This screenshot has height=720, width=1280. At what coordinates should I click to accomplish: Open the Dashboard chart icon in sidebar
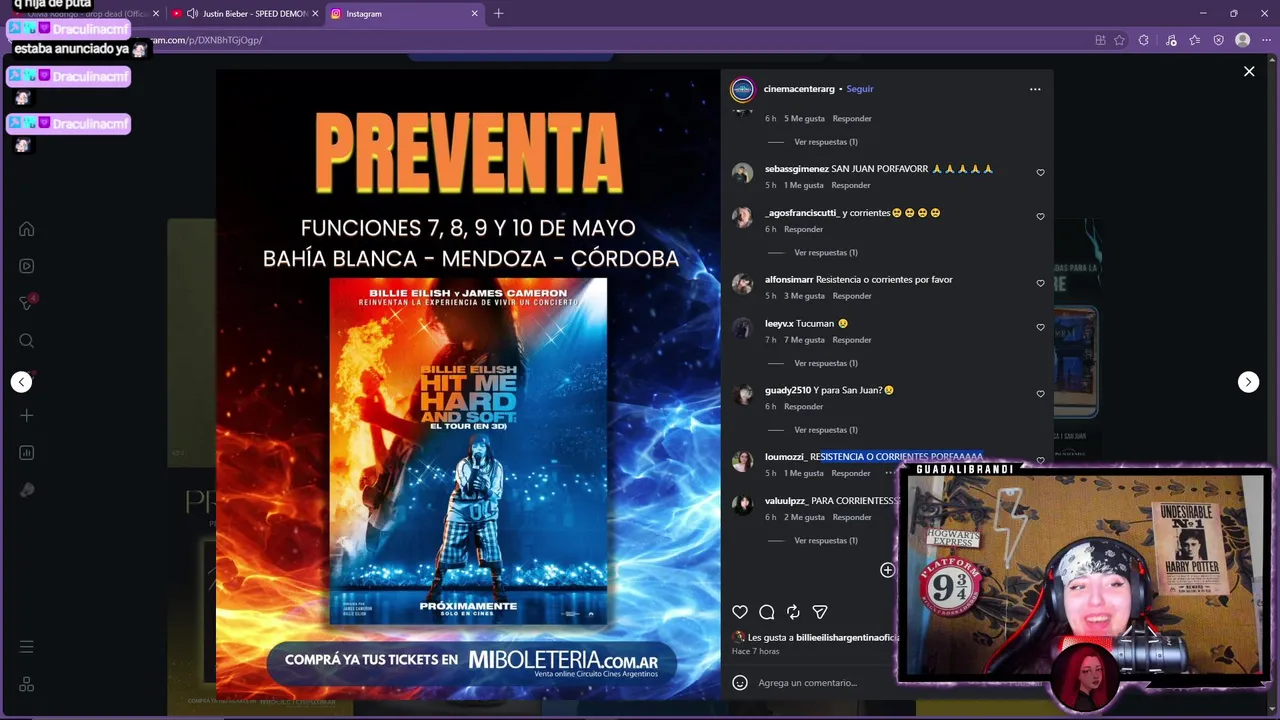point(27,453)
